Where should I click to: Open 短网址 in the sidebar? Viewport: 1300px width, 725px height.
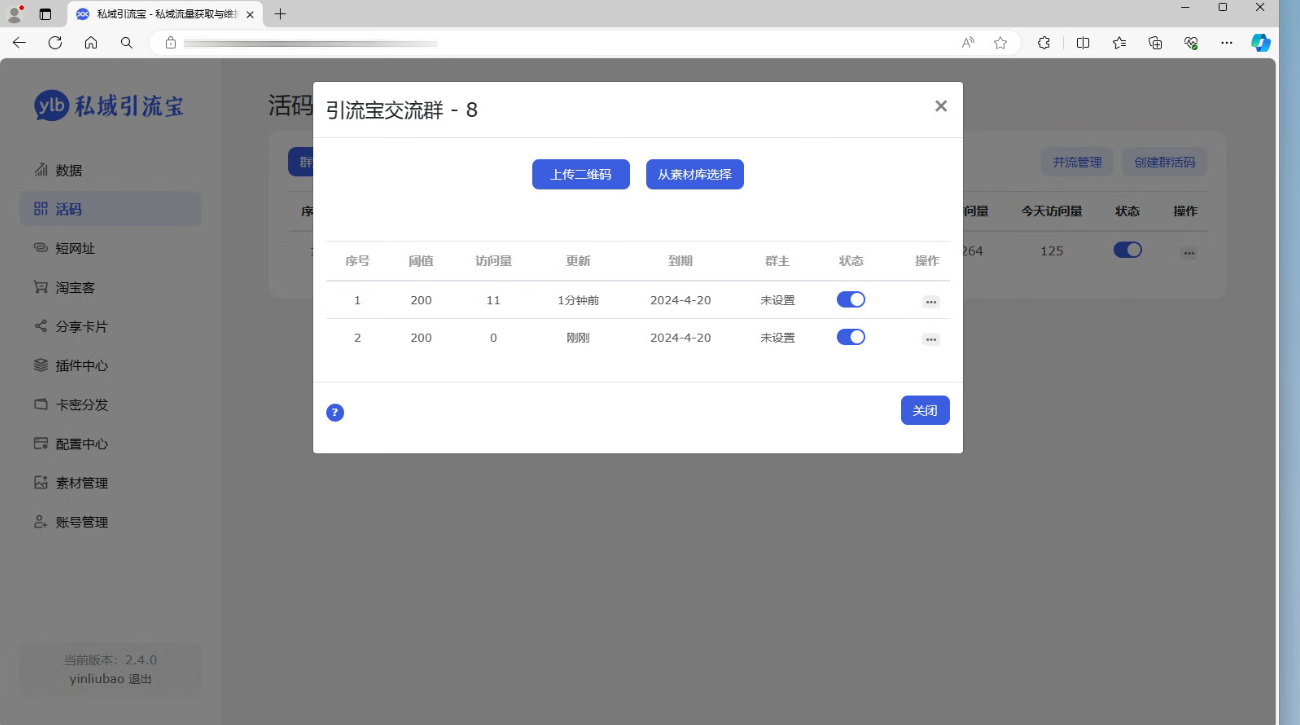tap(75, 248)
